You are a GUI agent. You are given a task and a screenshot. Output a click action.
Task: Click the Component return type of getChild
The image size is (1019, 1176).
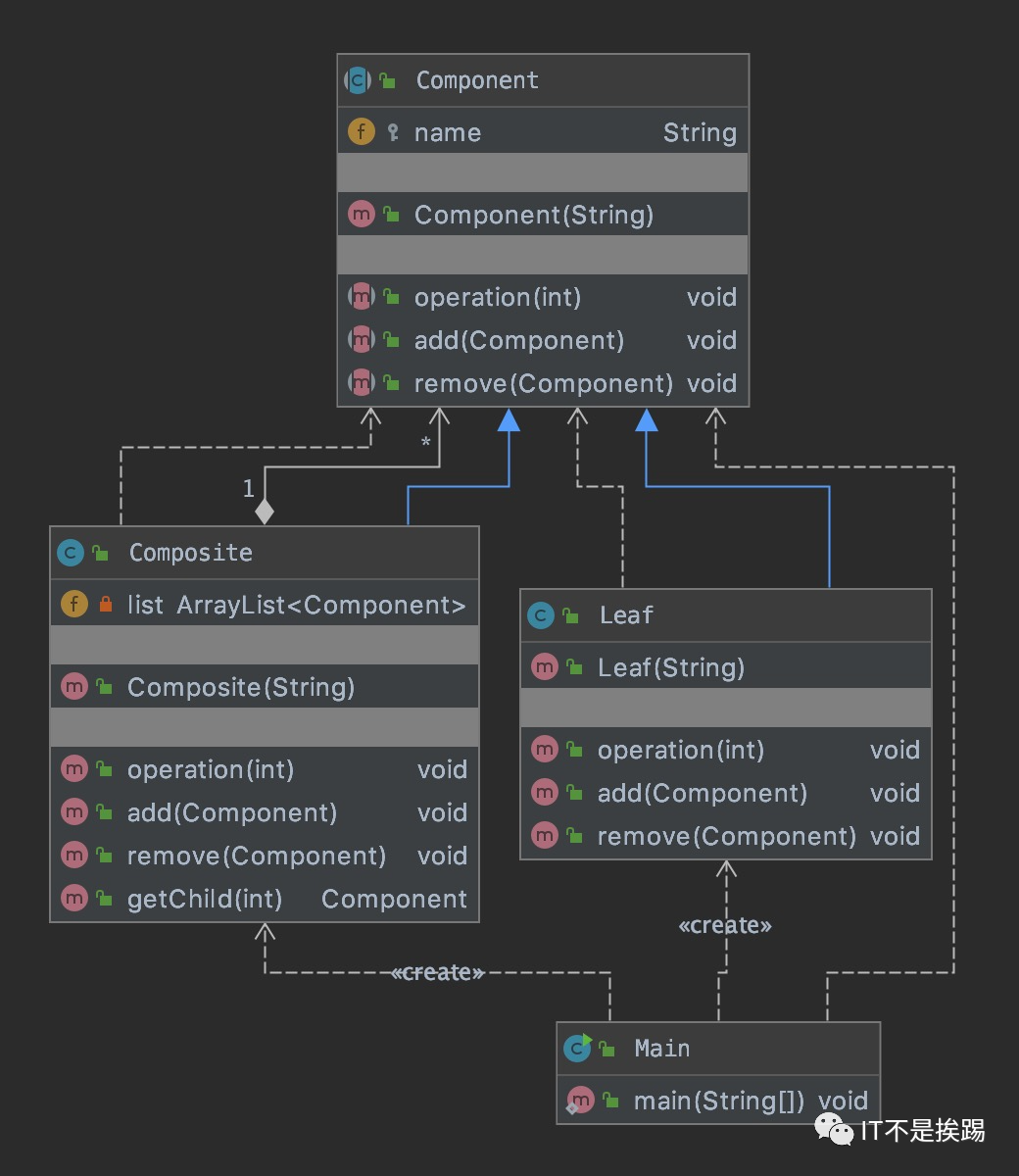pyautogui.click(x=395, y=899)
